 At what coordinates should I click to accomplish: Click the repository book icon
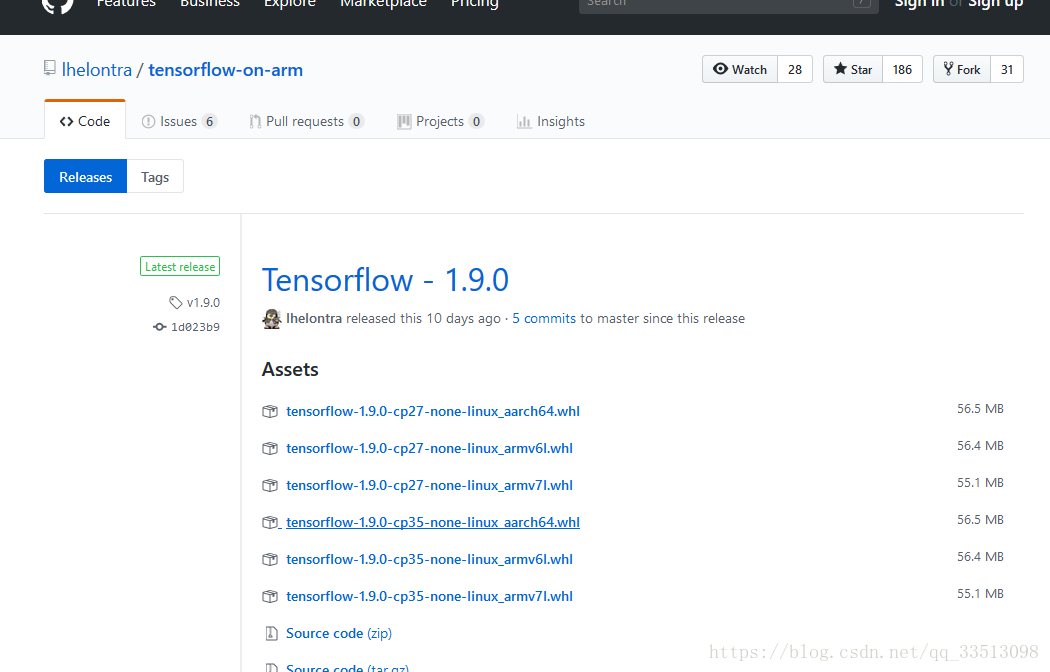coord(50,68)
